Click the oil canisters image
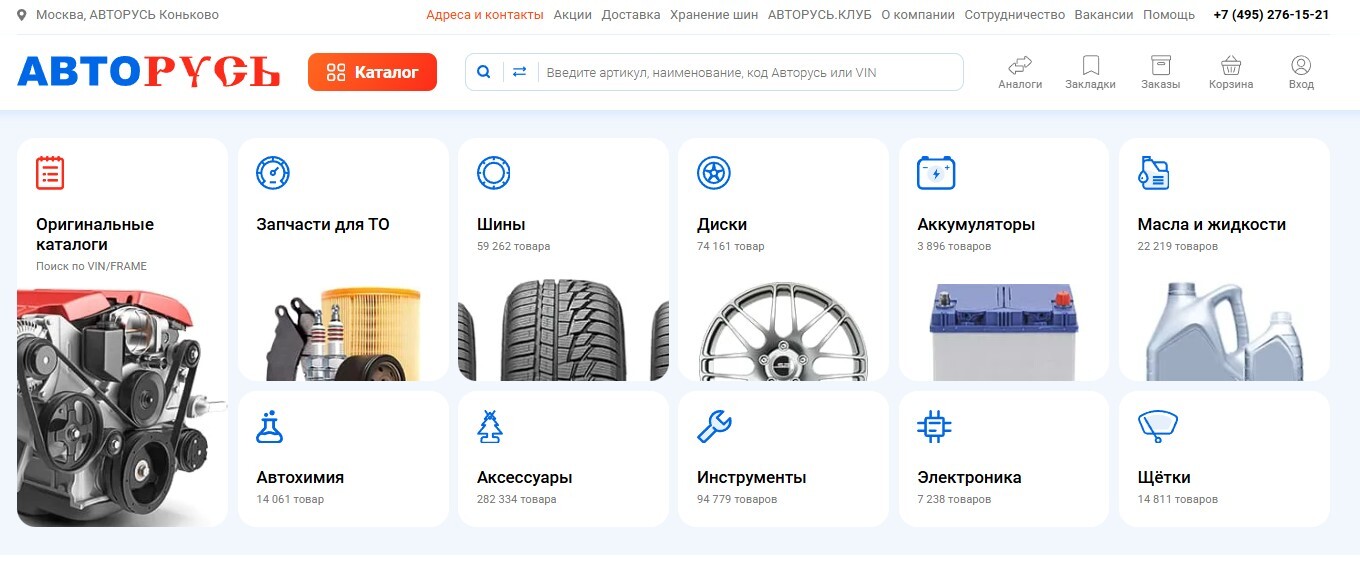 tap(1224, 332)
